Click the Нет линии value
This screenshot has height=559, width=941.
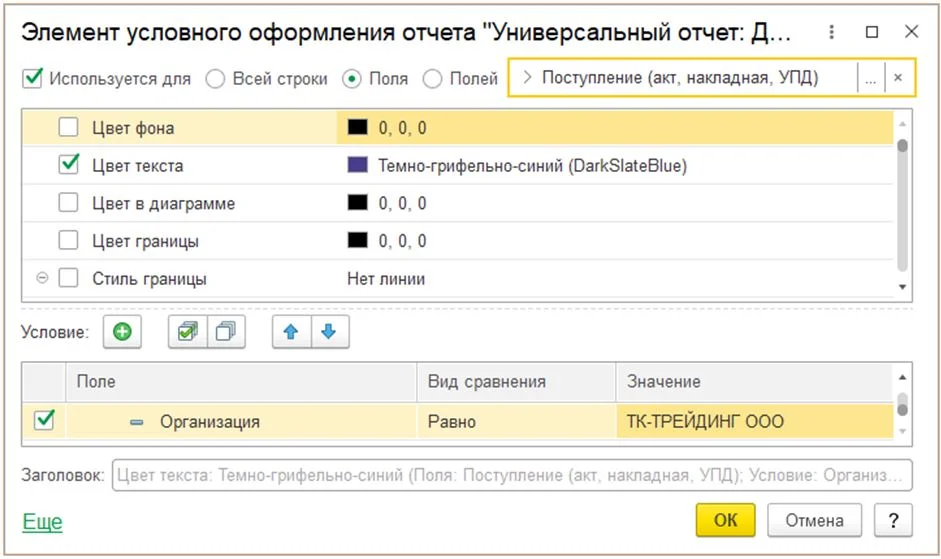coord(386,279)
